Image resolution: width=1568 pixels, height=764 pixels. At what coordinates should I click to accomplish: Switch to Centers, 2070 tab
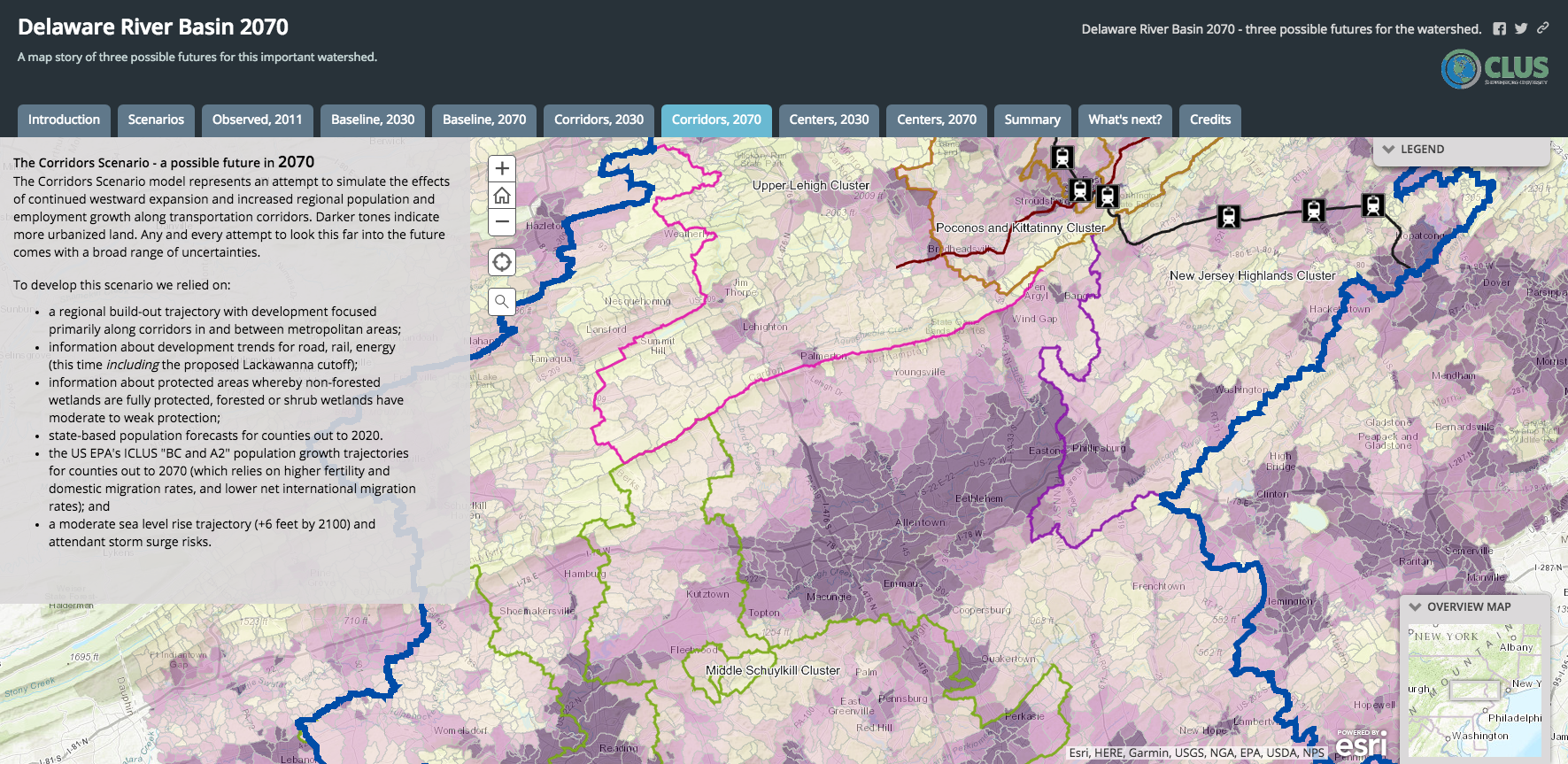(x=937, y=120)
